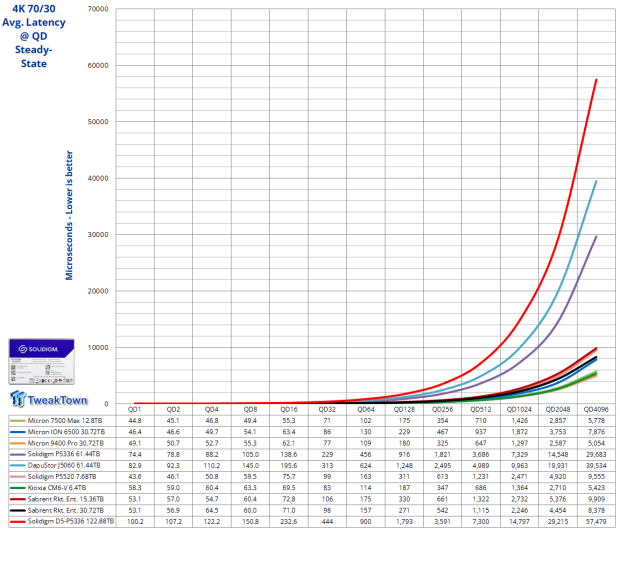The image size is (620, 568).
Task: Click the QD64 column header
Action: point(365,409)
